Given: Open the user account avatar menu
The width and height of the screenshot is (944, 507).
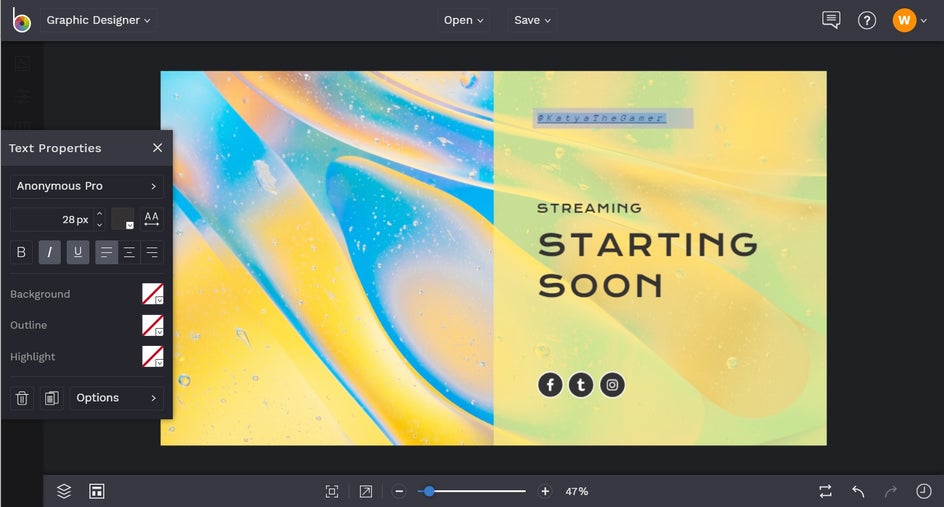Looking at the screenshot, I should 904,20.
